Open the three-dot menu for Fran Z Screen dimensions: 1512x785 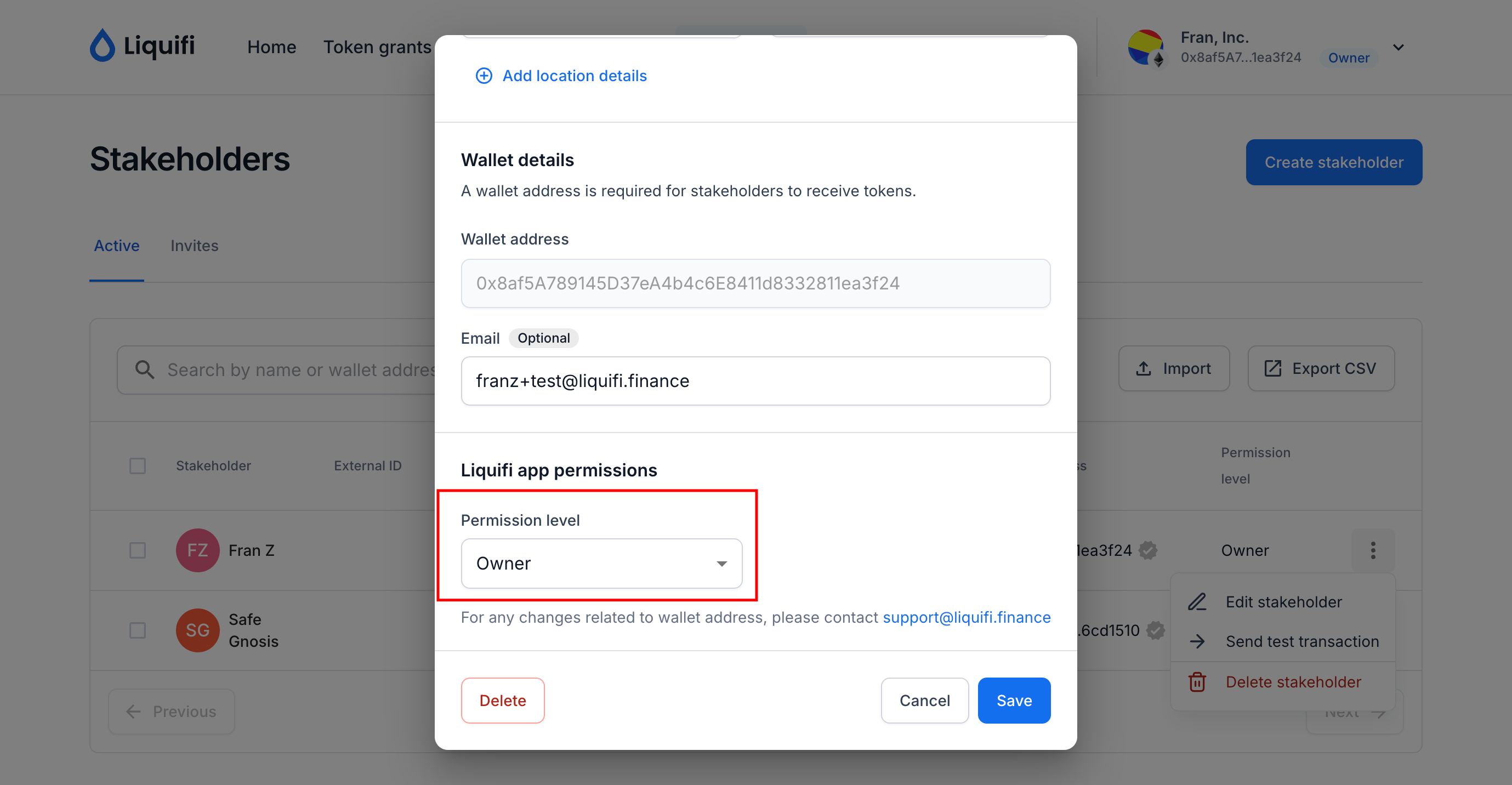point(1372,550)
